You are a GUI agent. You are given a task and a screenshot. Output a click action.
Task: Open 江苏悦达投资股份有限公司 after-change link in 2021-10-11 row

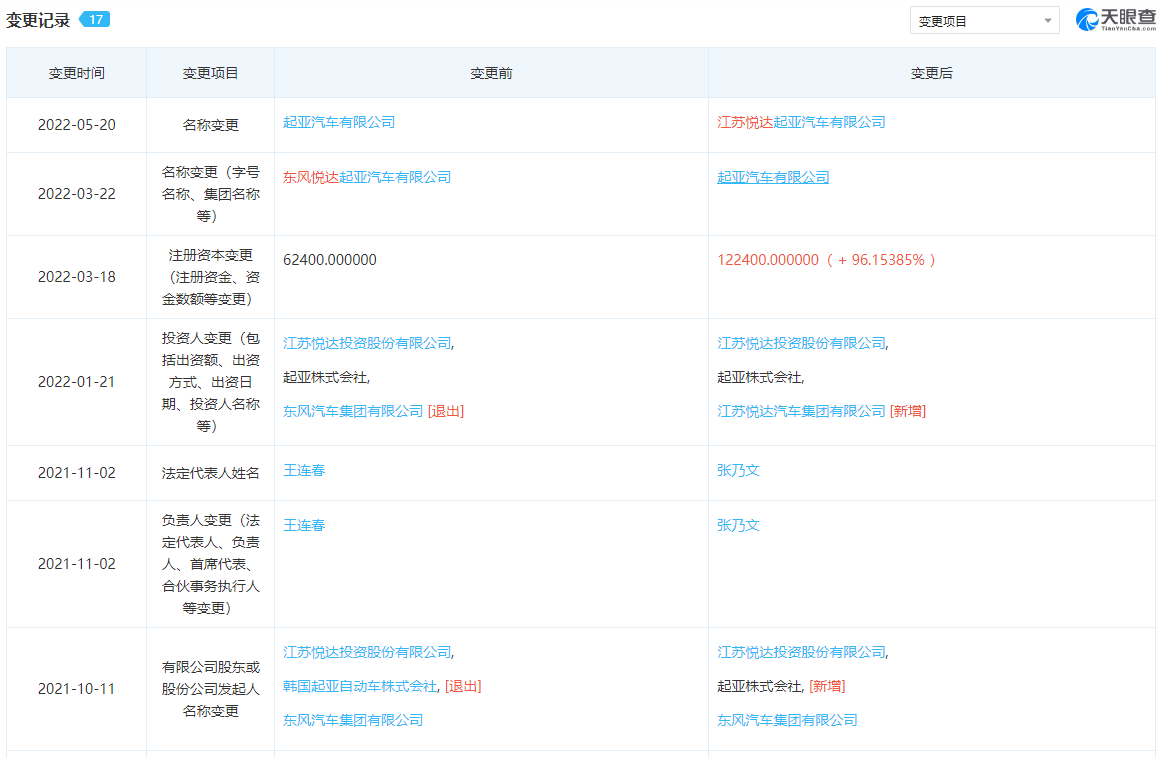(801, 652)
